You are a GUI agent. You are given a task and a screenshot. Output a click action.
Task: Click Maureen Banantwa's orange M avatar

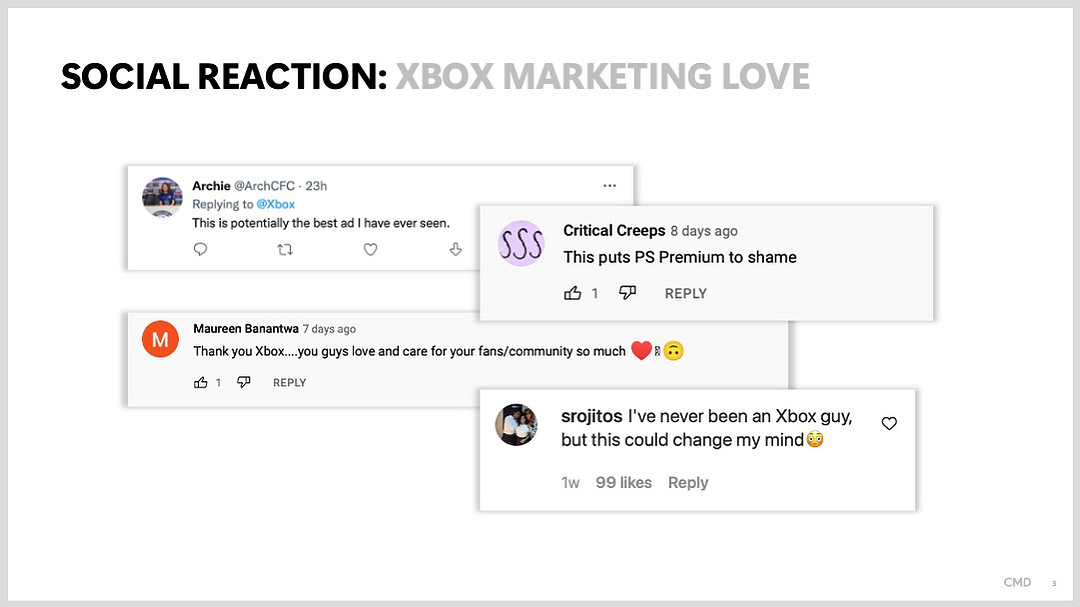160,339
